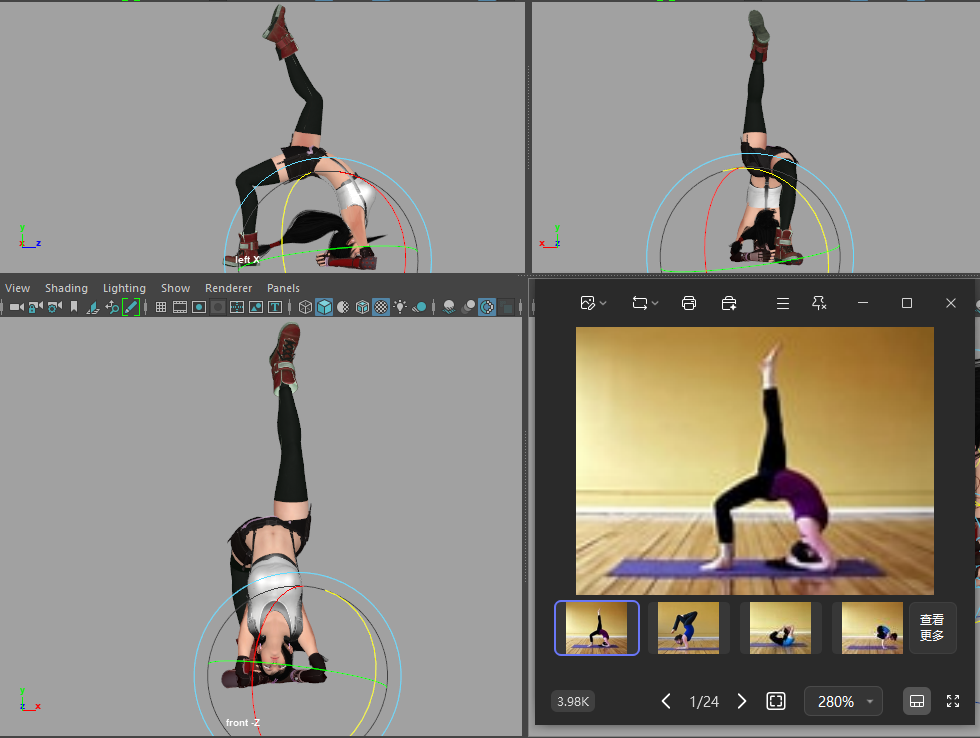
Task: Toggle the Field Chart icon
Action: (x=237, y=307)
